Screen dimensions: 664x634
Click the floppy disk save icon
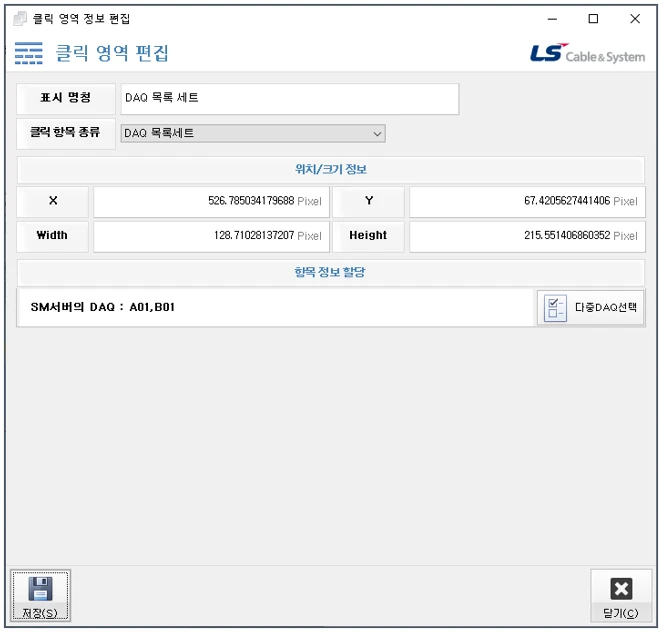pyautogui.click(x=40, y=588)
